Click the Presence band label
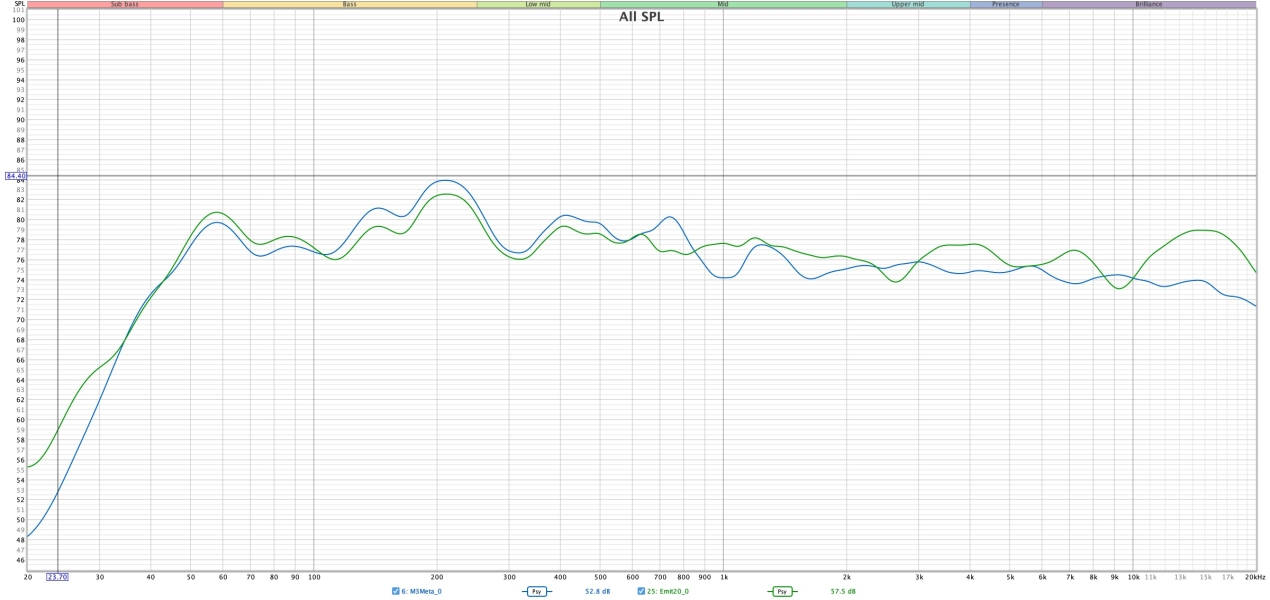 (x=1006, y=4)
